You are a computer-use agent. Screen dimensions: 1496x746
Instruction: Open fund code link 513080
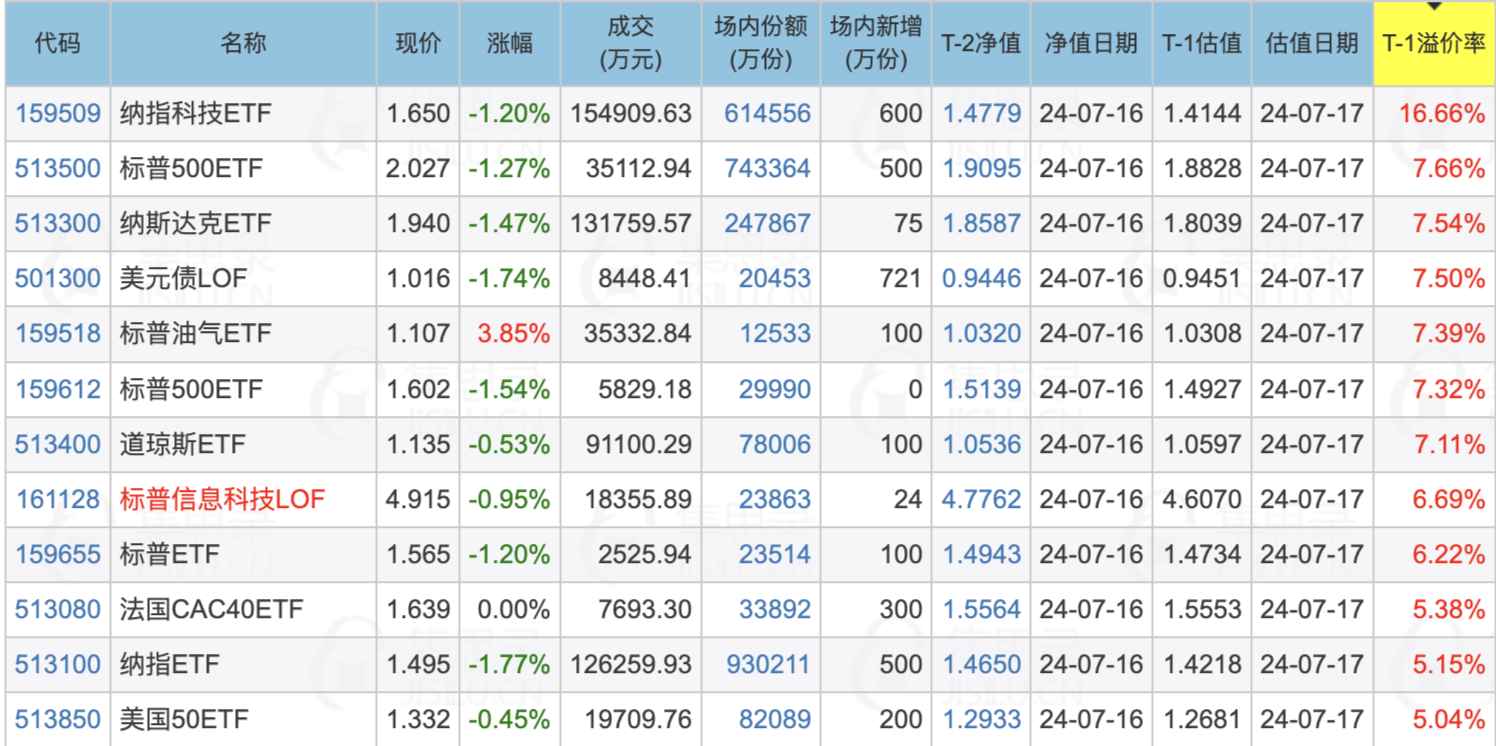point(58,609)
